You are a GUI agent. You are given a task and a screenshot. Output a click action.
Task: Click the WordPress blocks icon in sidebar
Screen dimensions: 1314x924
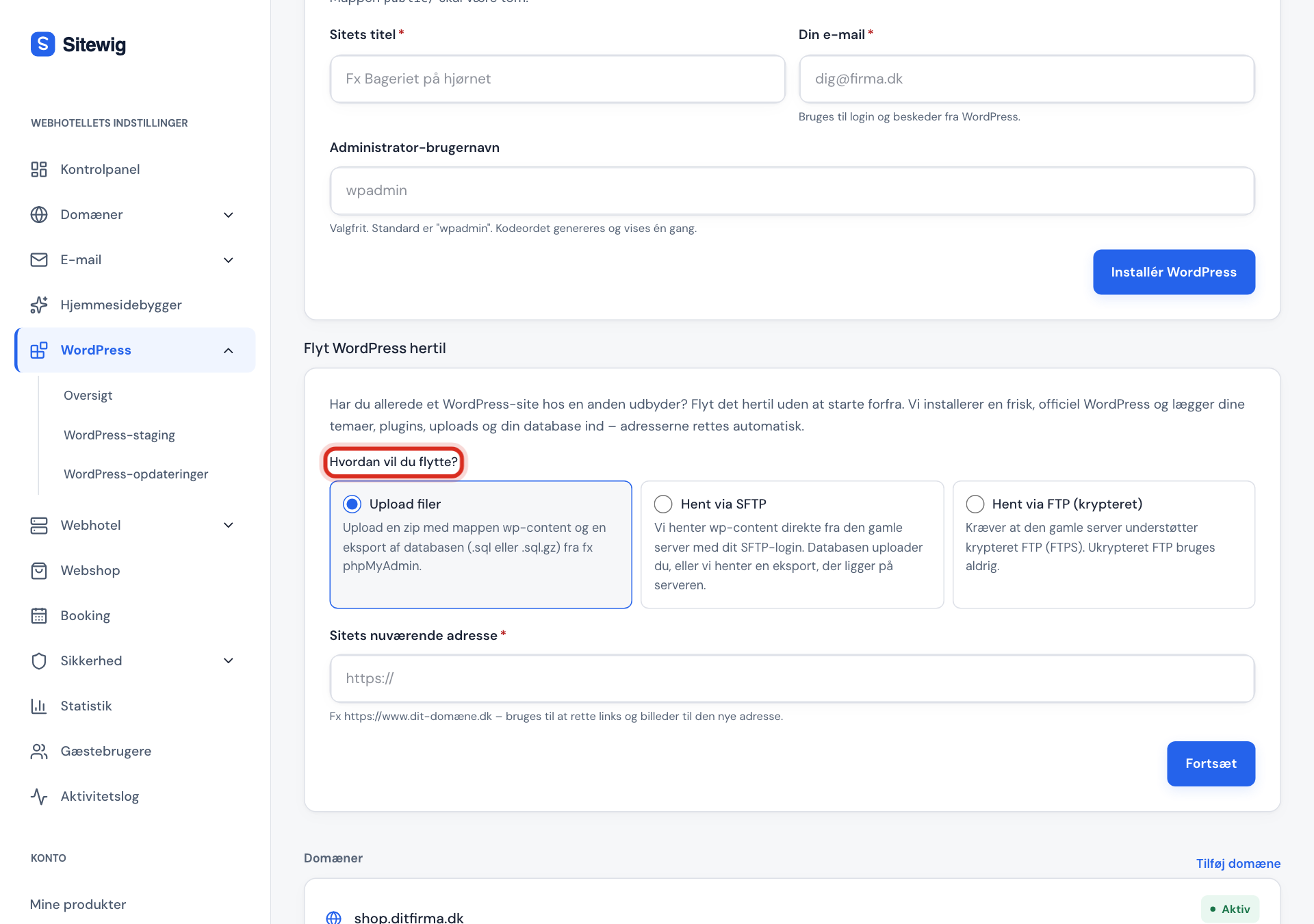pos(39,350)
